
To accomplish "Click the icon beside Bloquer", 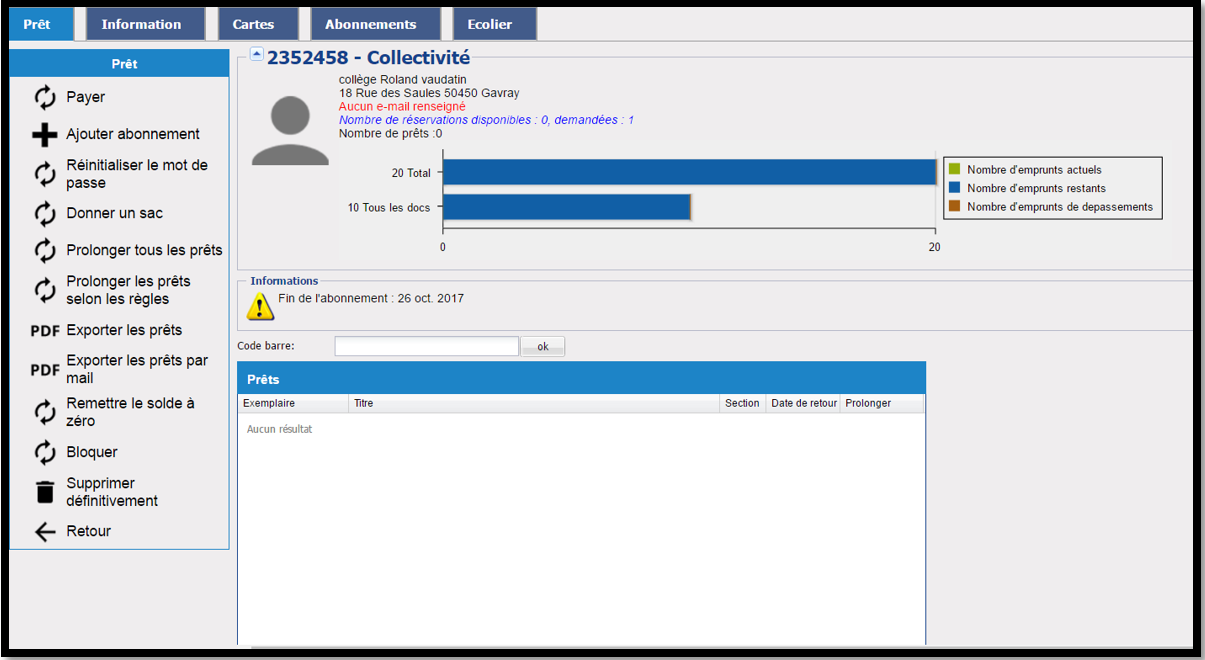I will pos(45,453).
